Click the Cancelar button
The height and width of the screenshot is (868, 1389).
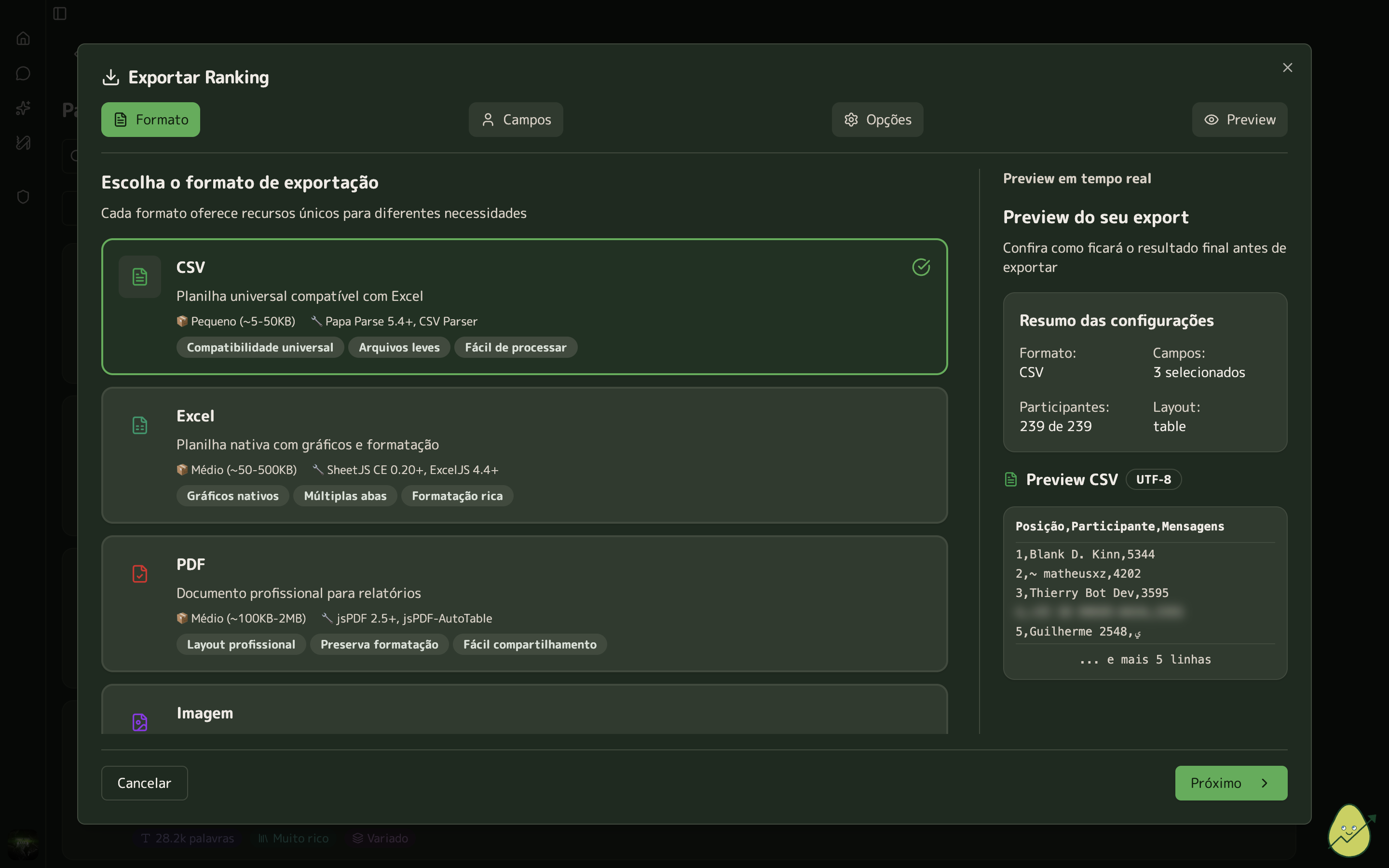tap(144, 783)
